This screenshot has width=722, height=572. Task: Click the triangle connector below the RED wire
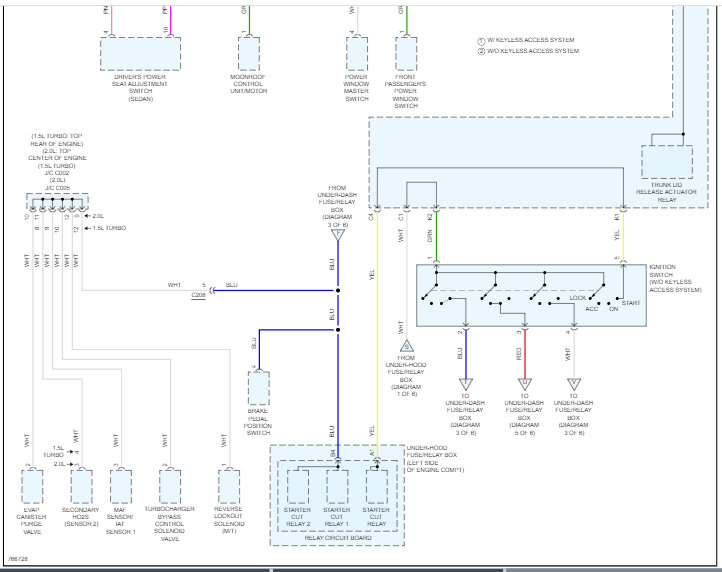525,384
